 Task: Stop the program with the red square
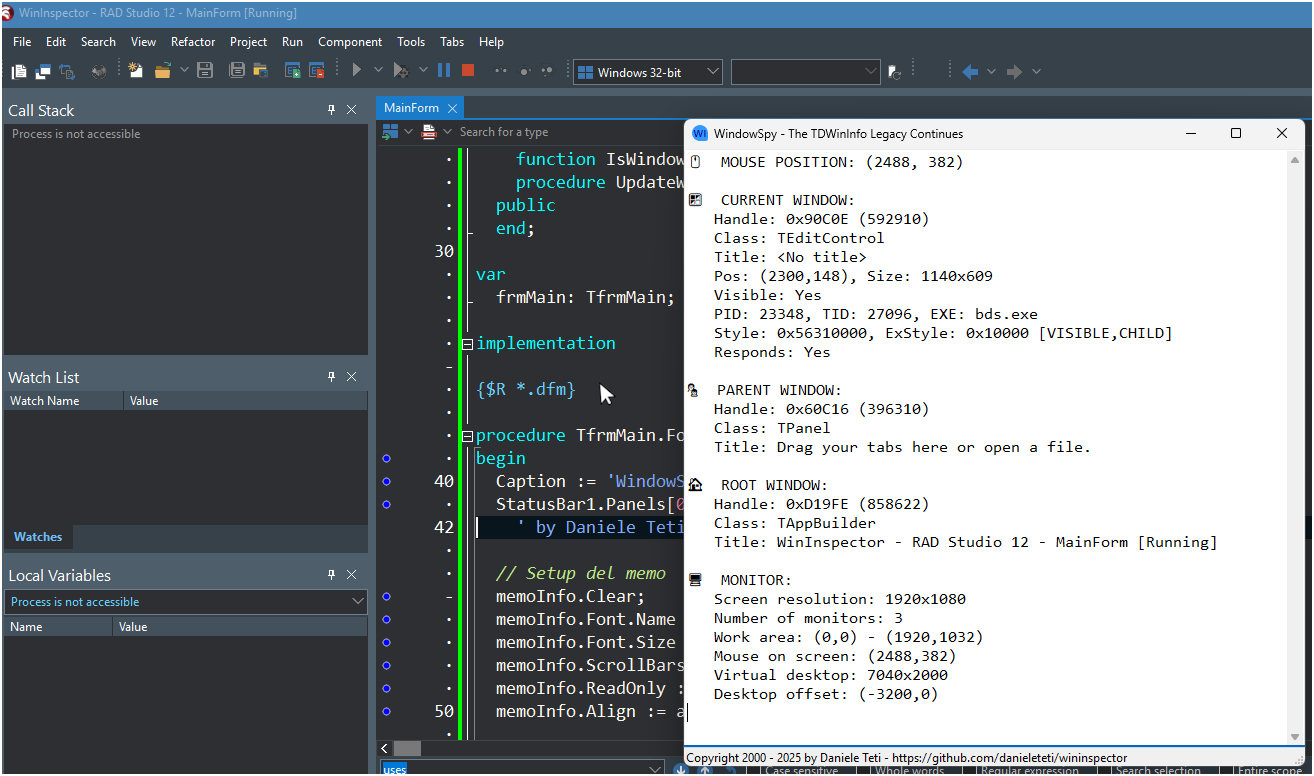click(x=468, y=70)
